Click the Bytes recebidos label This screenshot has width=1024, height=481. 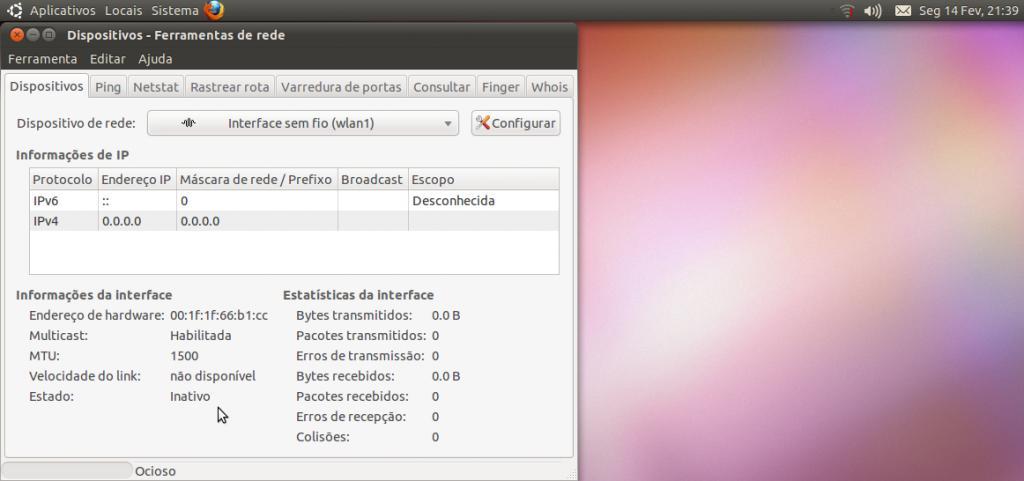click(x=345, y=377)
